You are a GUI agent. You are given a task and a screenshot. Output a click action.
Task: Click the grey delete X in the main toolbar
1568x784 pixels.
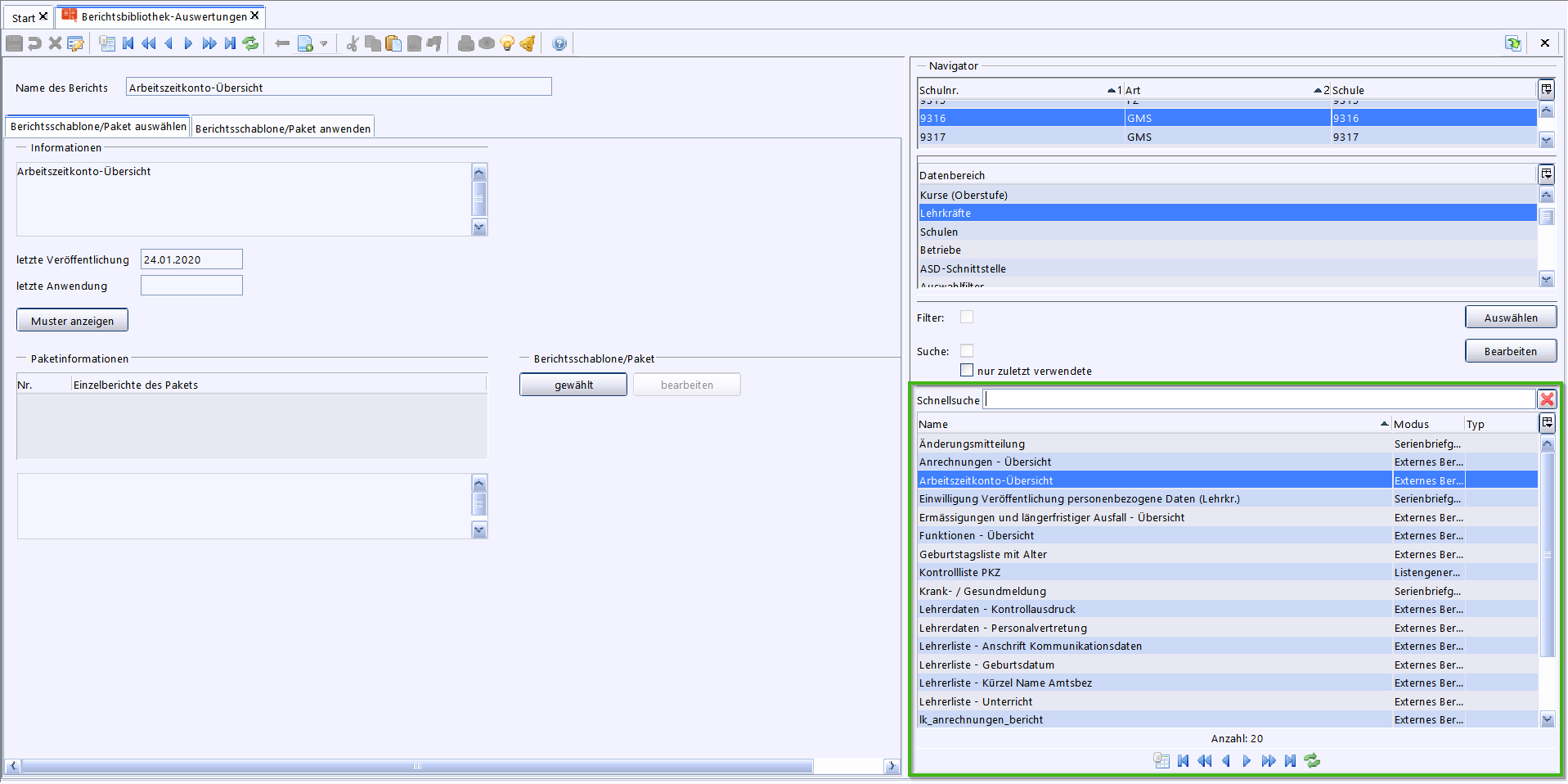(x=56, y=43)
